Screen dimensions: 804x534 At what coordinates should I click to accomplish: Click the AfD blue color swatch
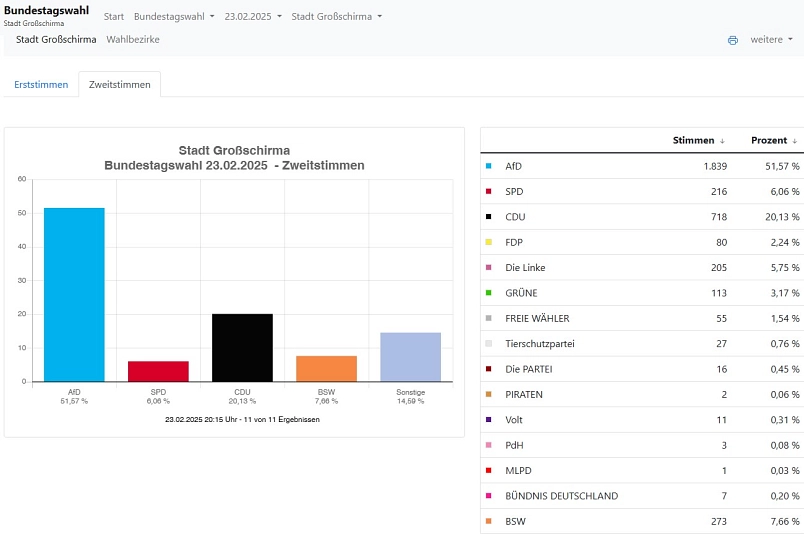click(489, 166)
